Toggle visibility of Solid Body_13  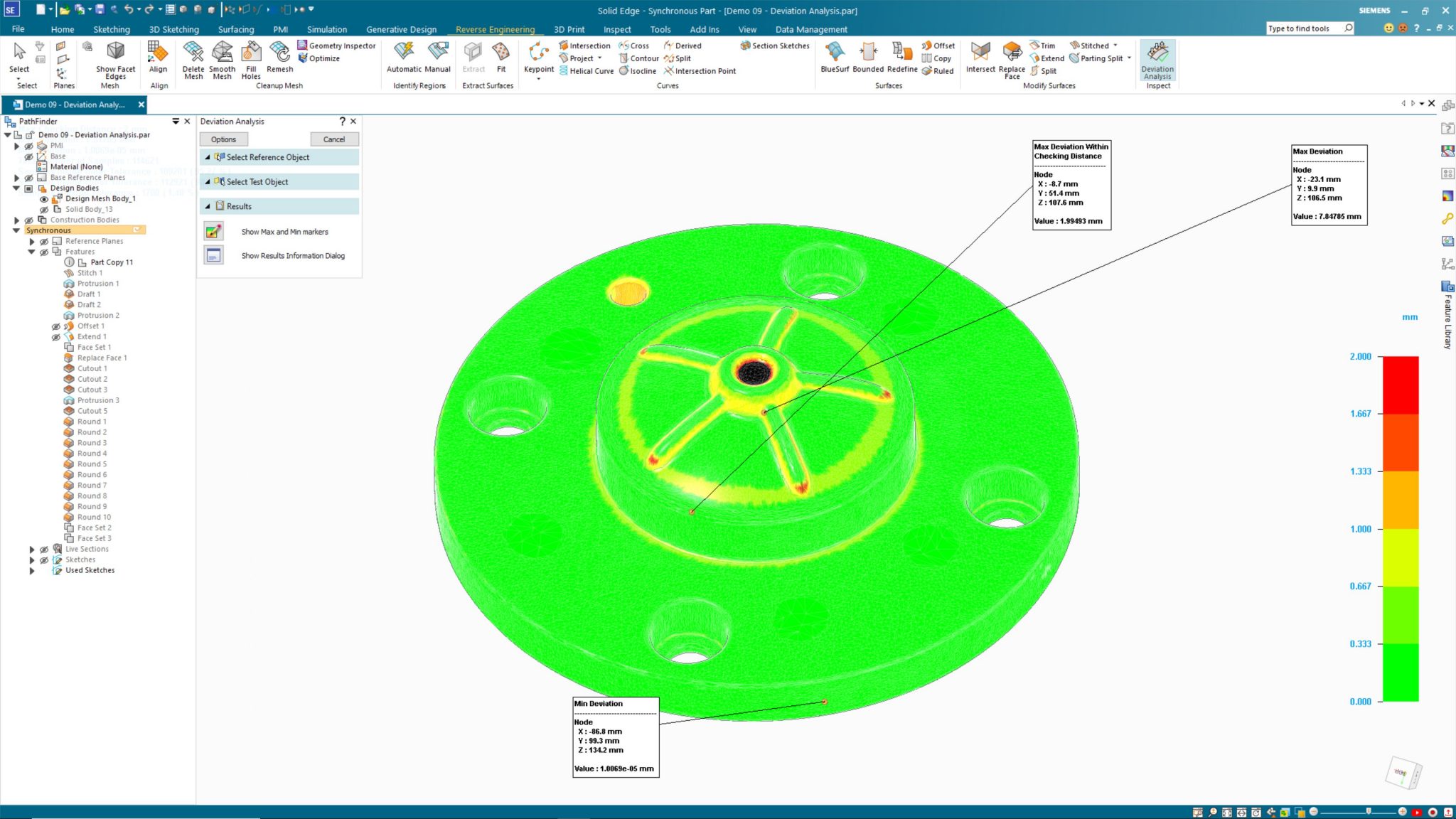(x=44, y=210)
